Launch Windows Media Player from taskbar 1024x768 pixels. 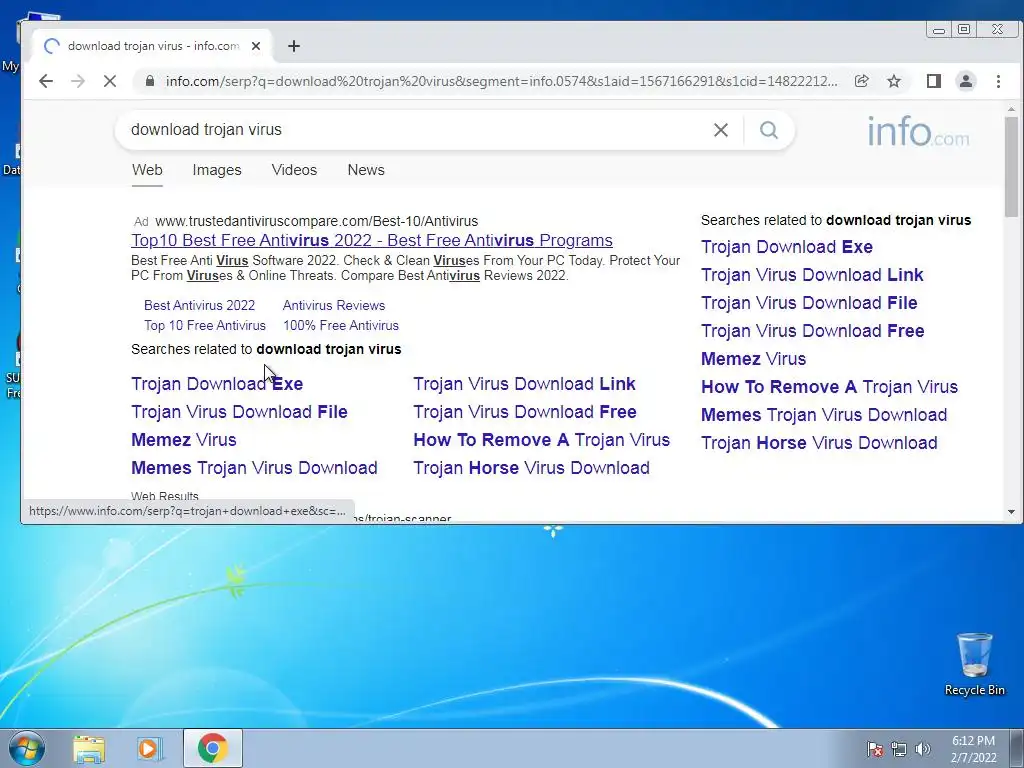[x=150, y=749]
